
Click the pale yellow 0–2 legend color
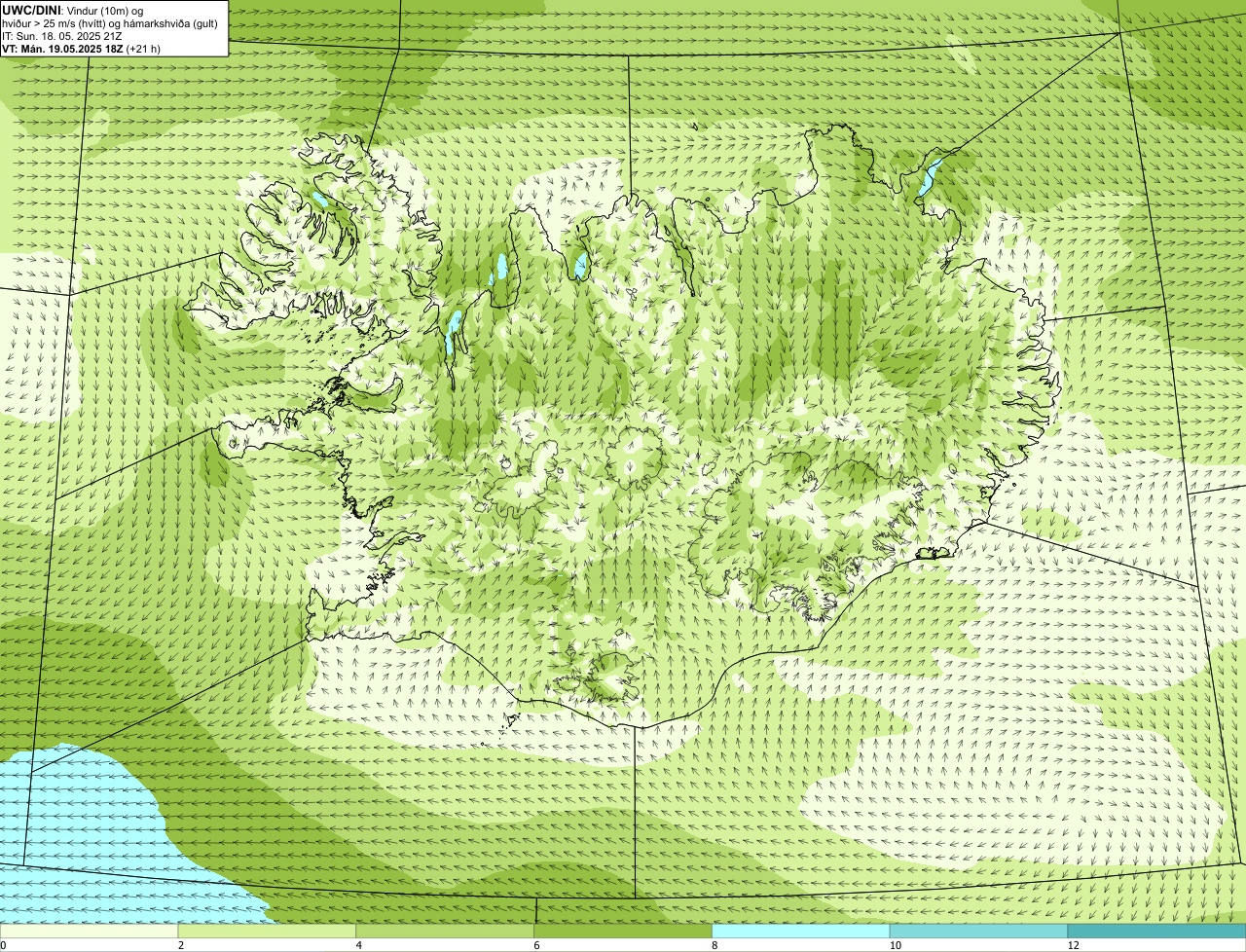(x=90, y=931)
